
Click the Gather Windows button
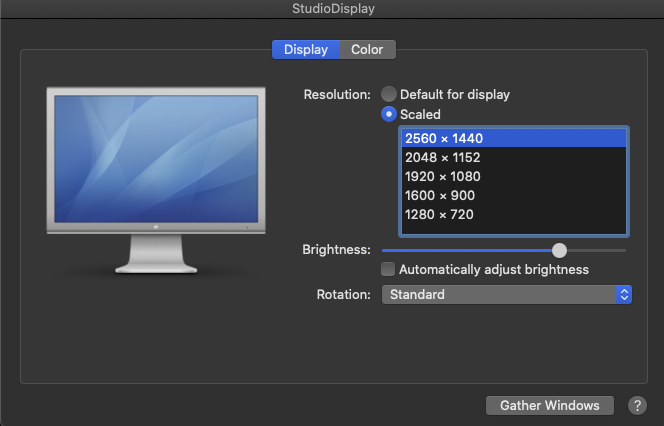tap(550, 405)
